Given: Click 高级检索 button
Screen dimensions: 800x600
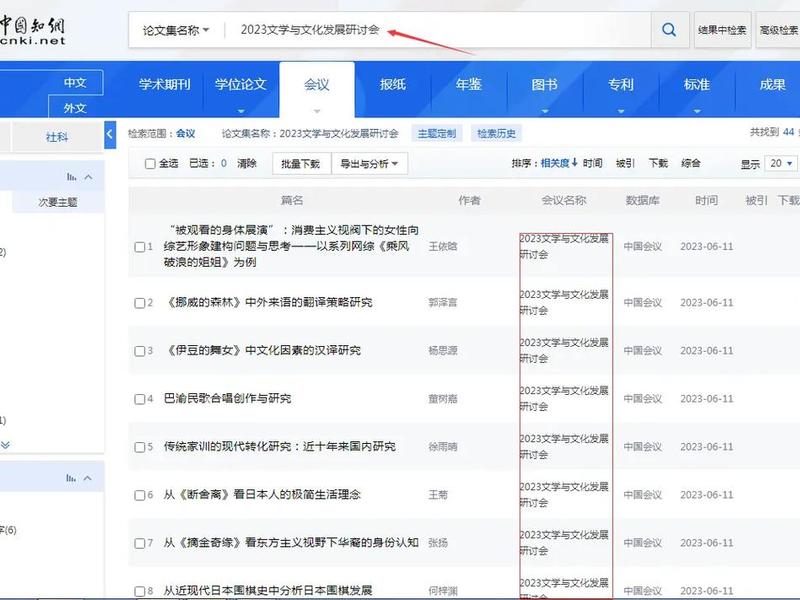Looking at the screenshot, I should [778, 30].
